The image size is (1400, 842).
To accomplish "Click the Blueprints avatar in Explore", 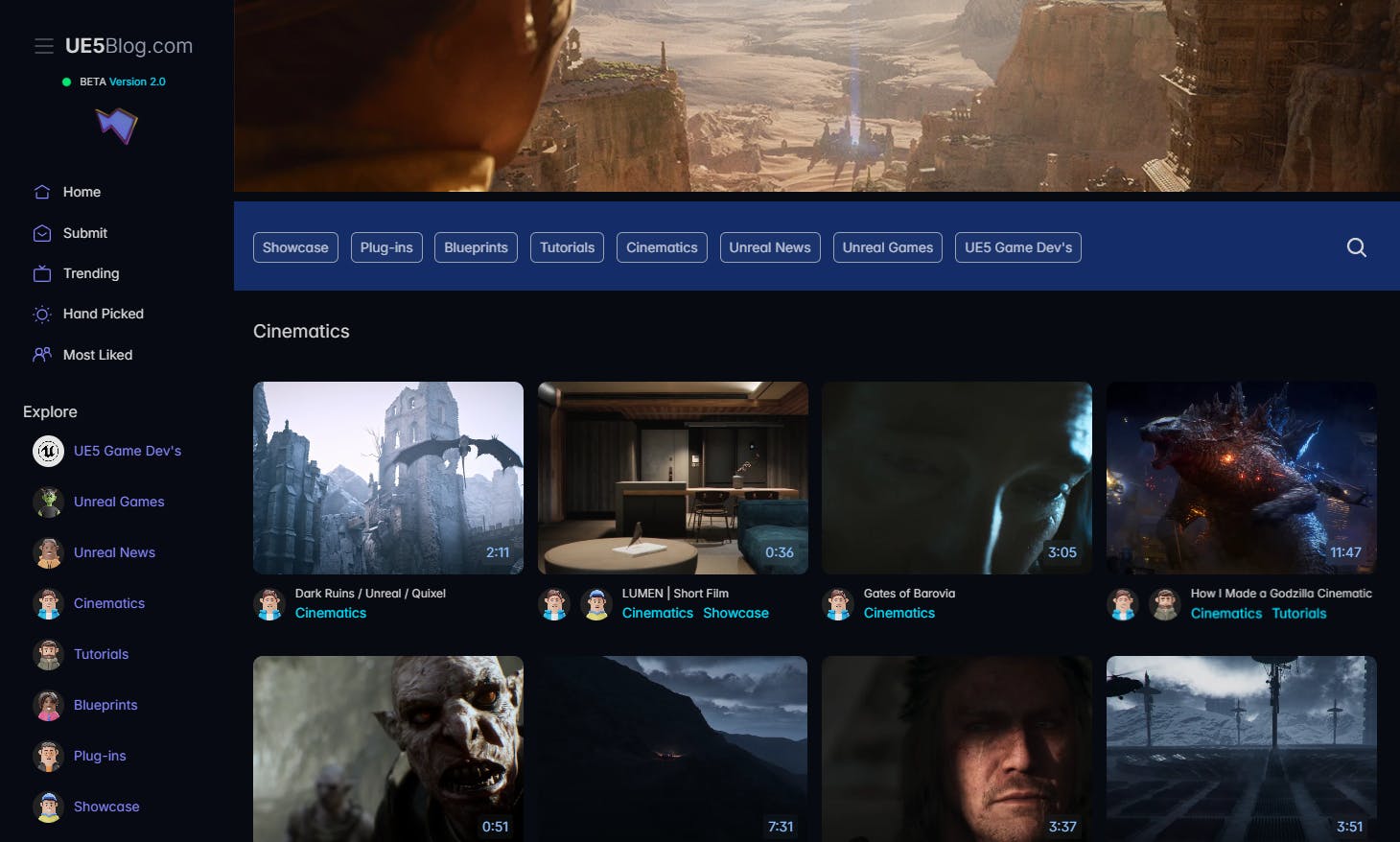I will coord(48,705).
